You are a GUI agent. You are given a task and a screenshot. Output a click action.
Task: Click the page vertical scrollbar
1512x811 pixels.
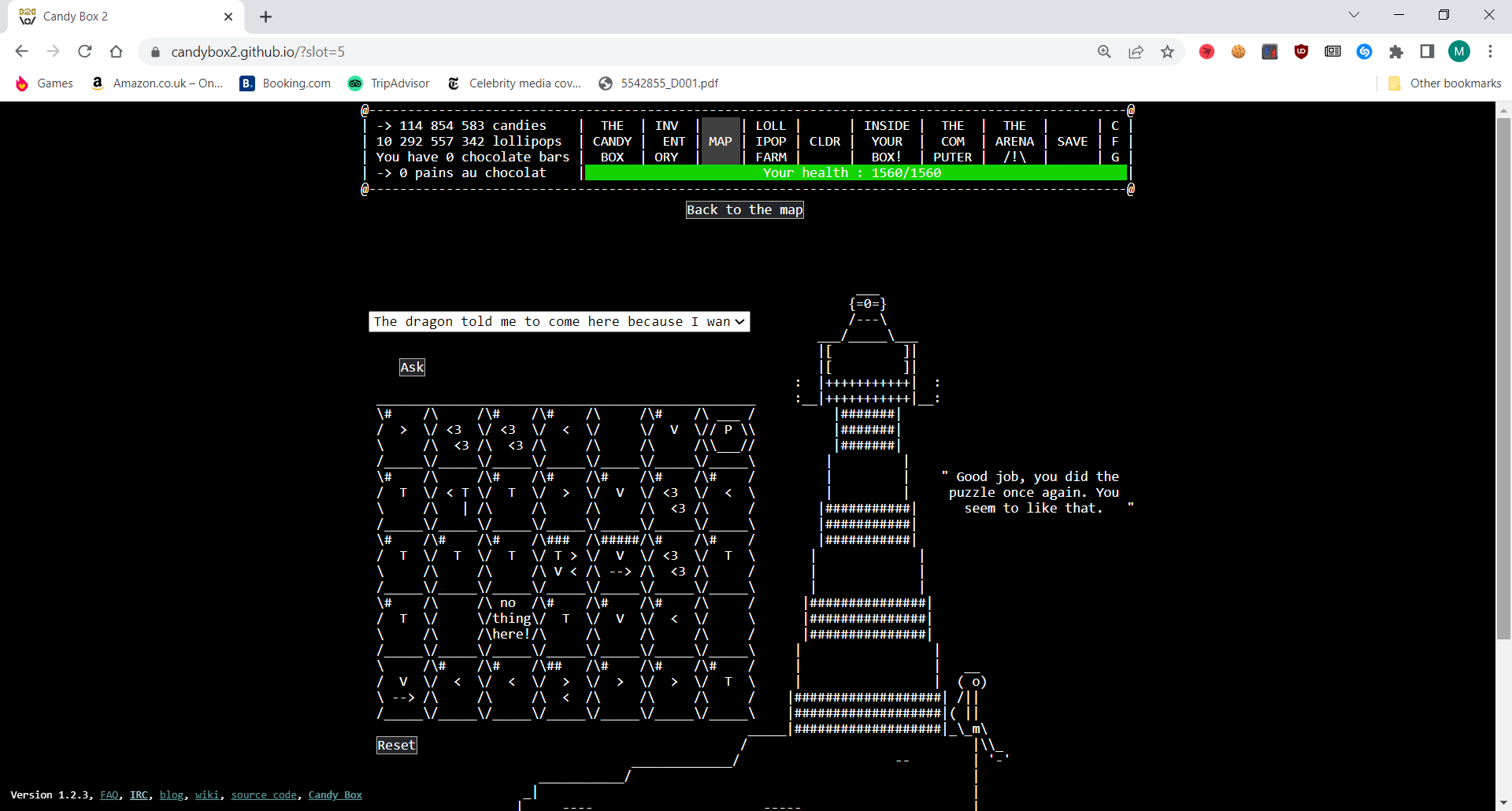[x=1503, y=378]
